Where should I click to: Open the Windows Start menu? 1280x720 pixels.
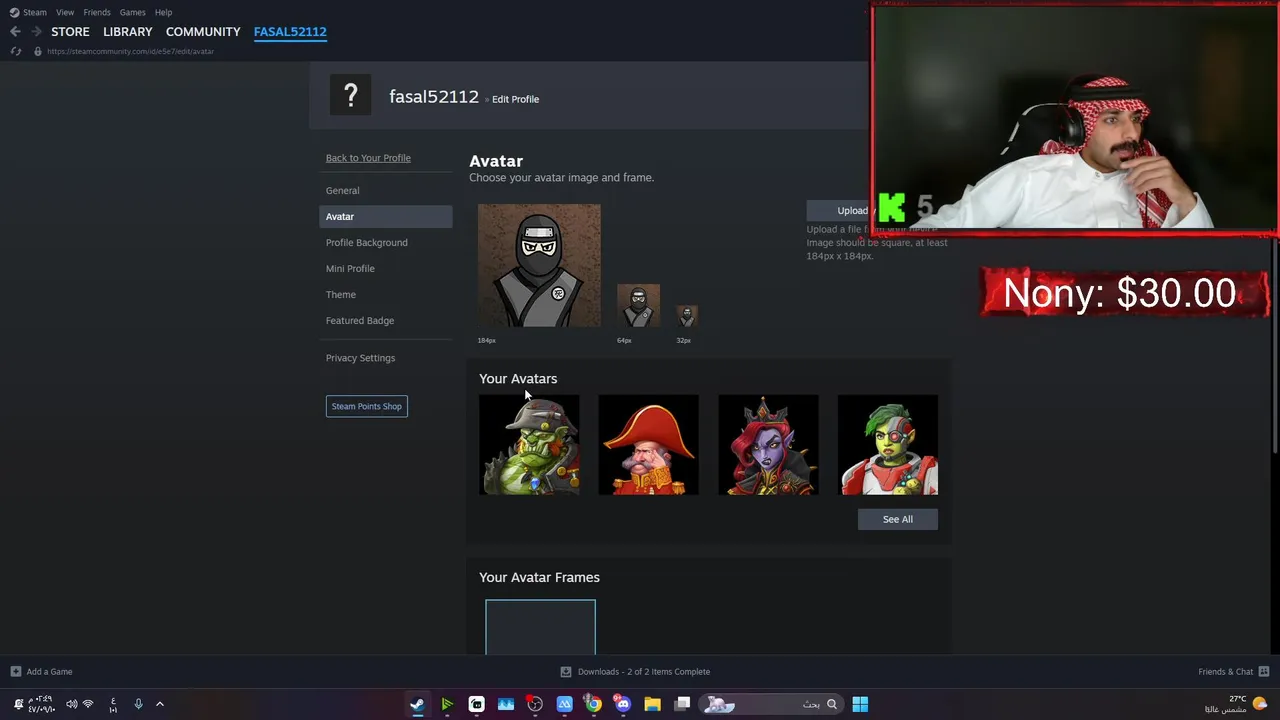pos(860,704)
